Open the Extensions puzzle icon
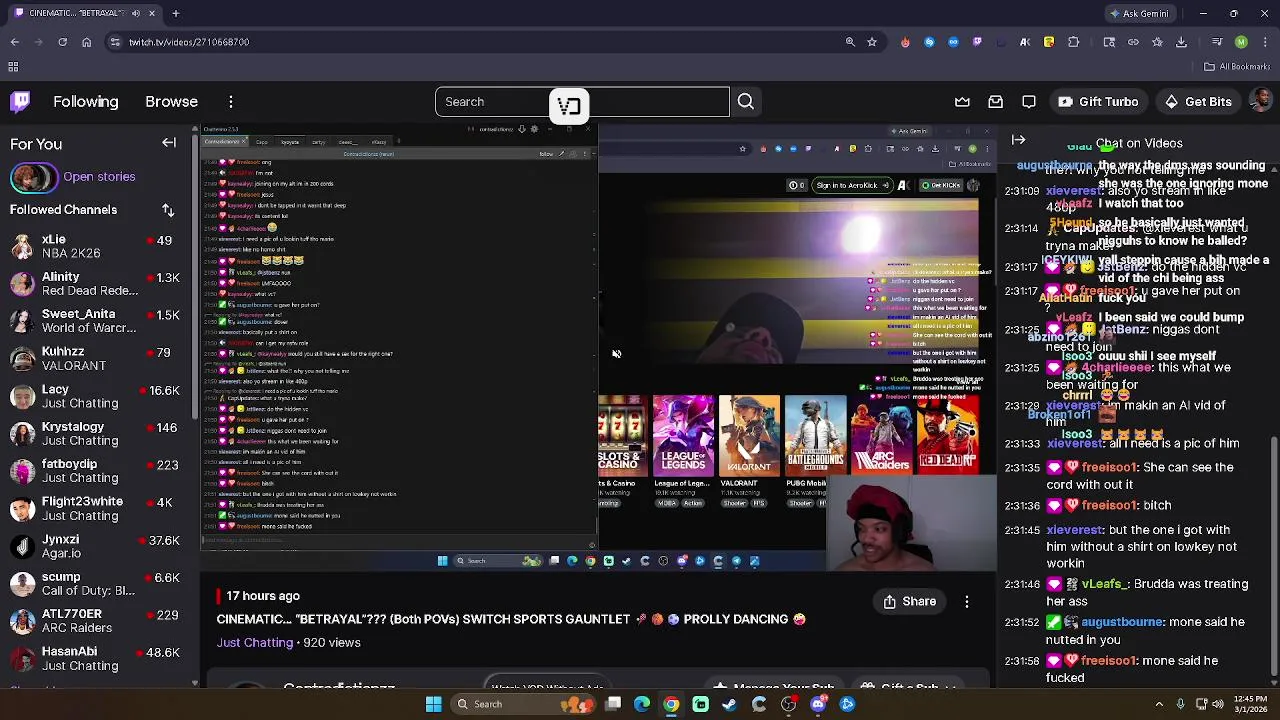 click(1073, 42)
